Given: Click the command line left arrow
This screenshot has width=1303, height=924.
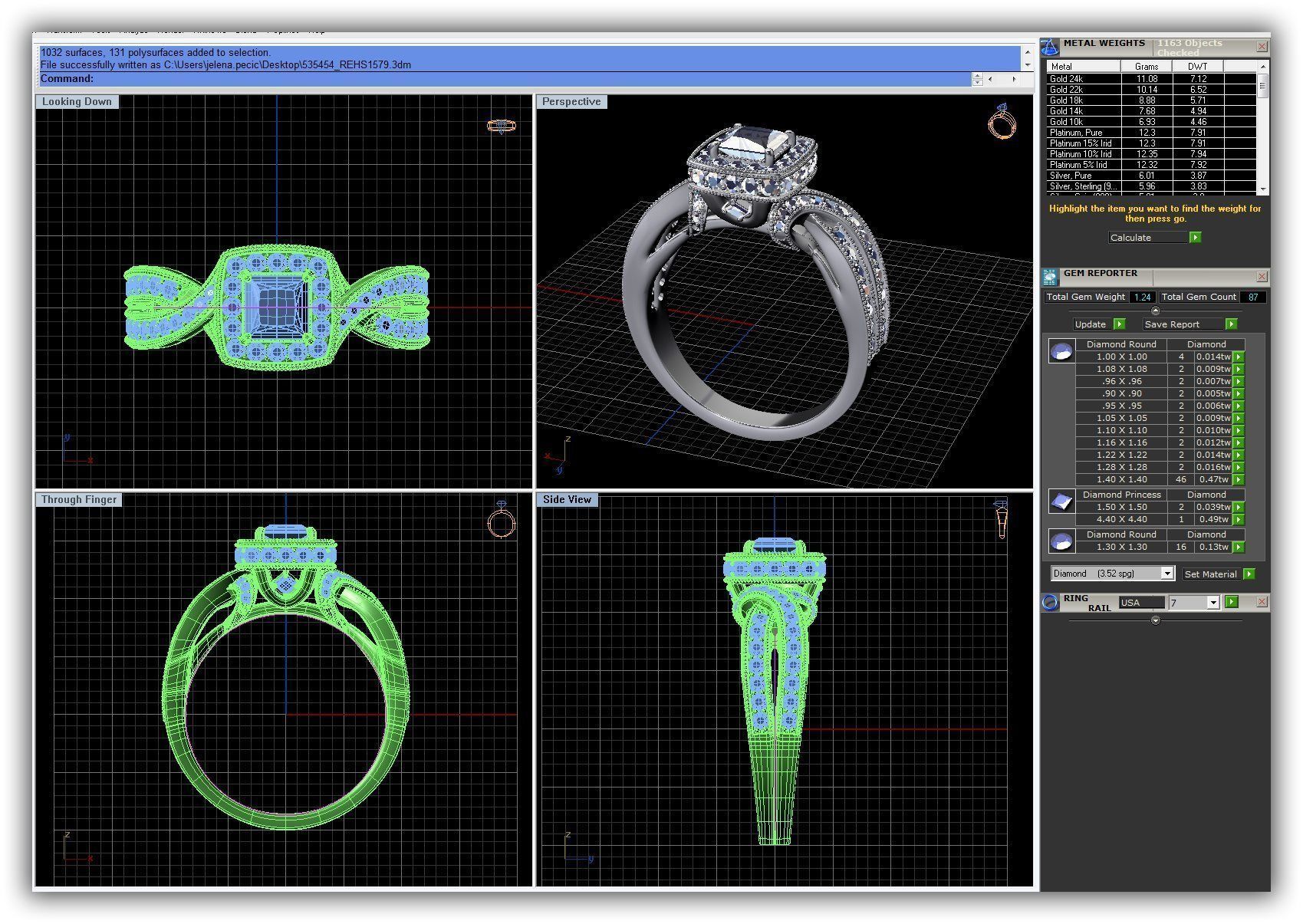Looking at the screenshot, I should [991, 79].
